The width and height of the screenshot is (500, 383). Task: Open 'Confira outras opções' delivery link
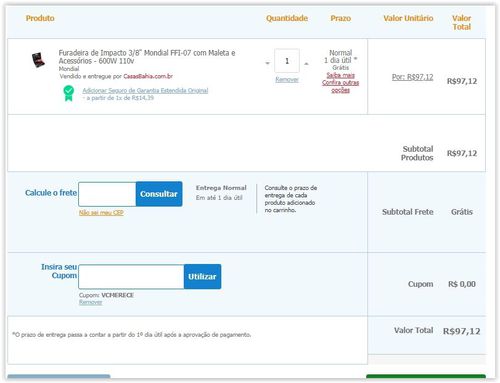click(x=340, y=86)
